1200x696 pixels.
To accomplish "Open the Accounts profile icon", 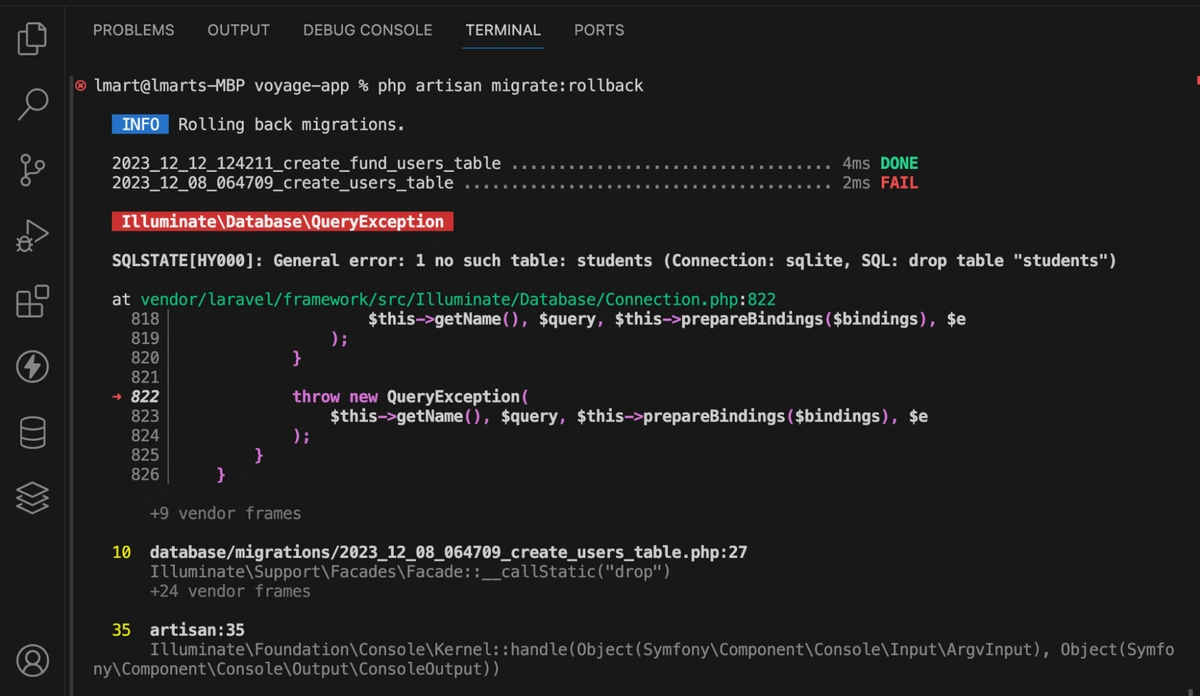I will point(33,660).
